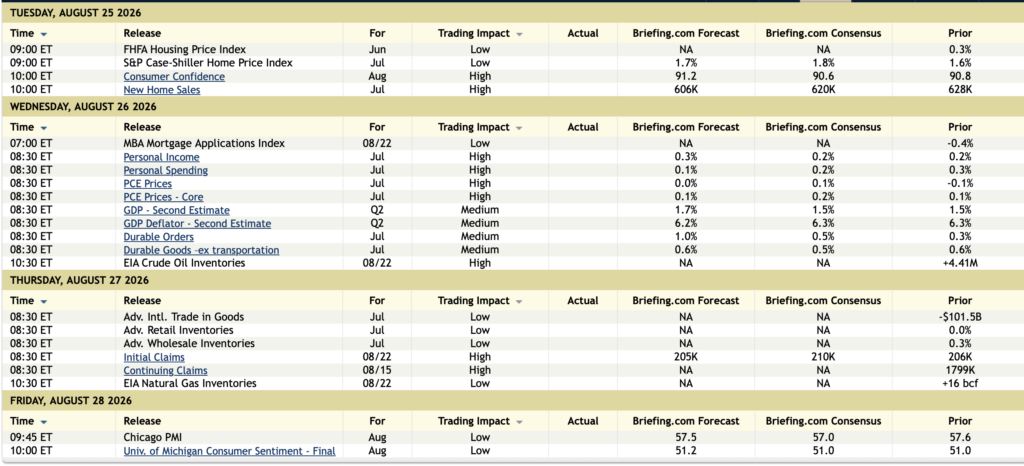Click the Time sort arrow under Thursday, August 27

pos(44,302)
